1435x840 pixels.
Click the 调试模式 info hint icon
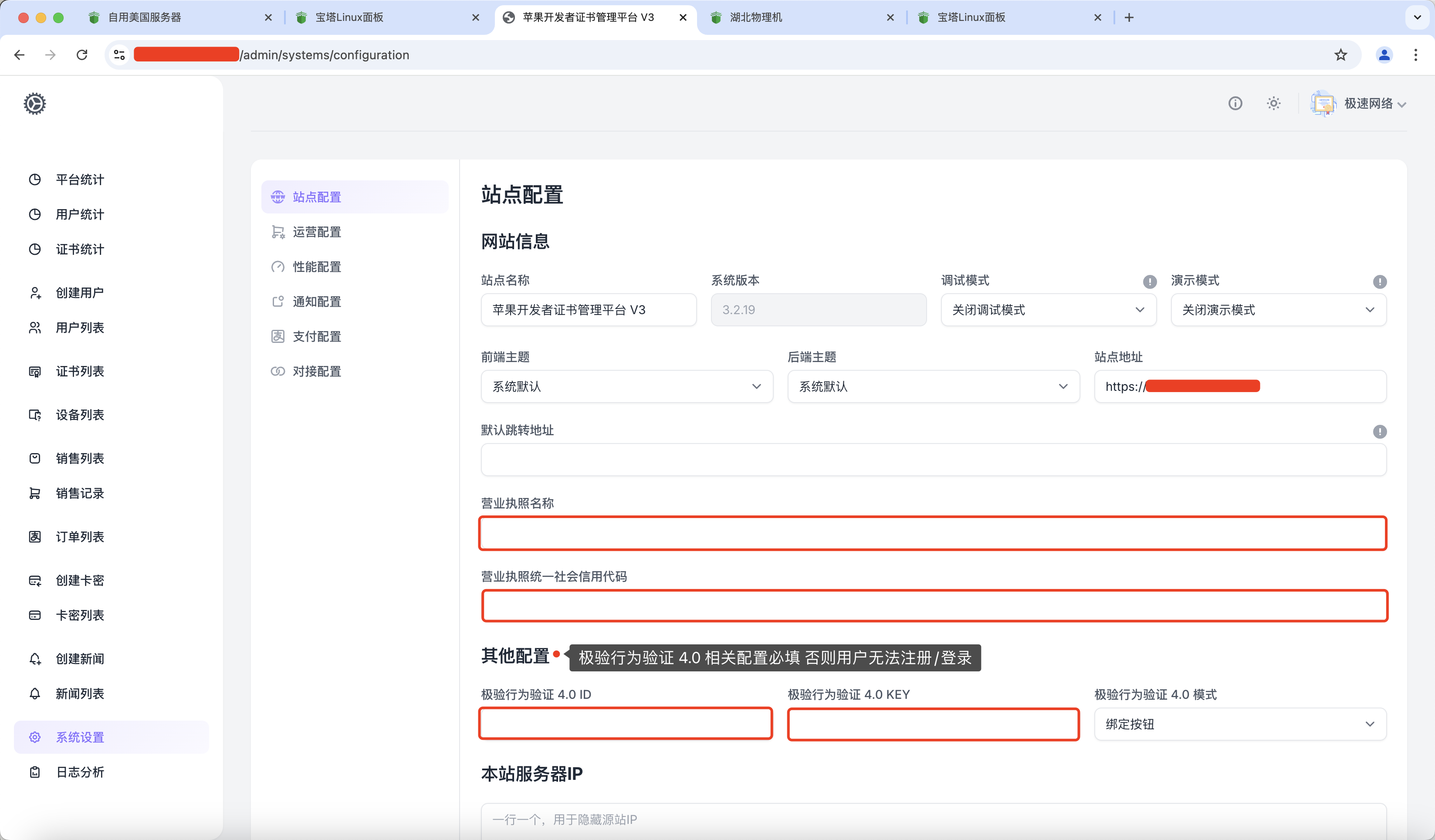pos(1150,281)
